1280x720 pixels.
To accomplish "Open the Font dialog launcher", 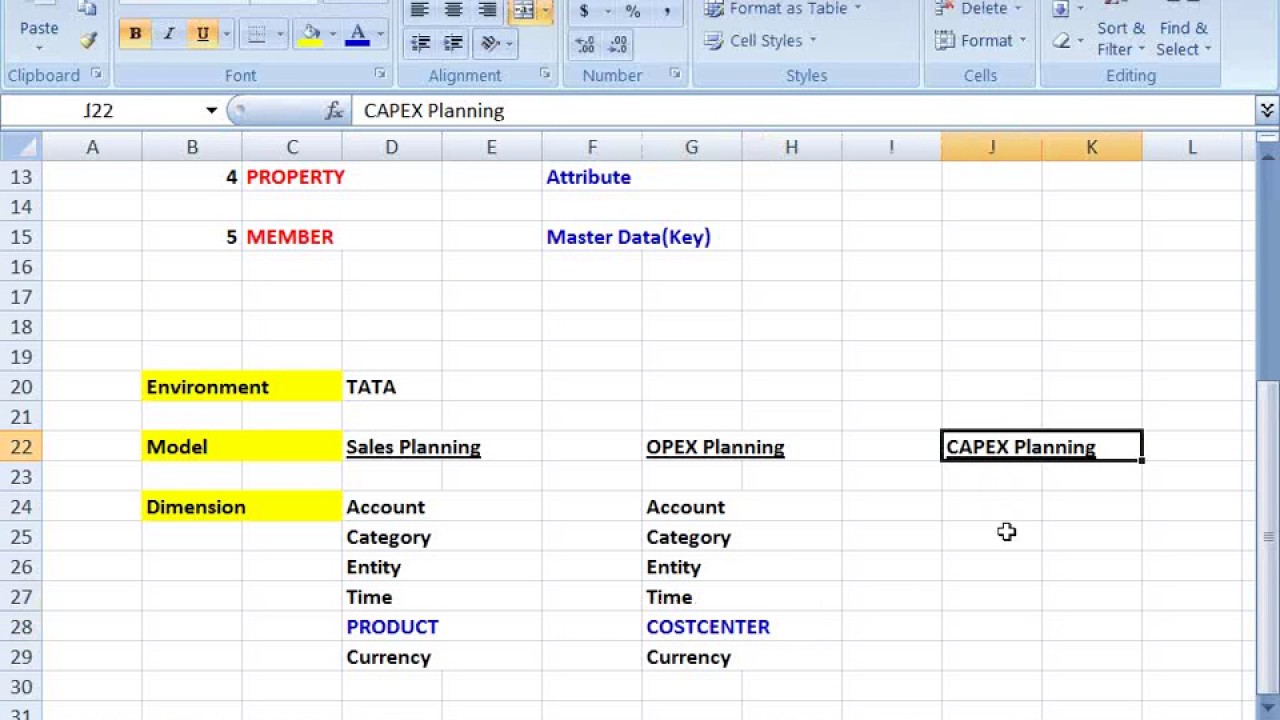I will pos(380,74).
